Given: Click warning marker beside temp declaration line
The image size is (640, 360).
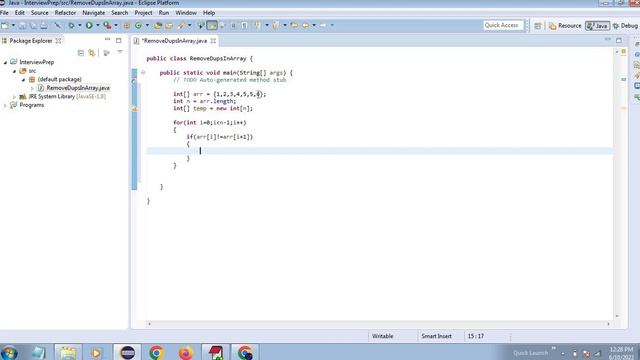Looking at the screenshot, I should point(134,109).
